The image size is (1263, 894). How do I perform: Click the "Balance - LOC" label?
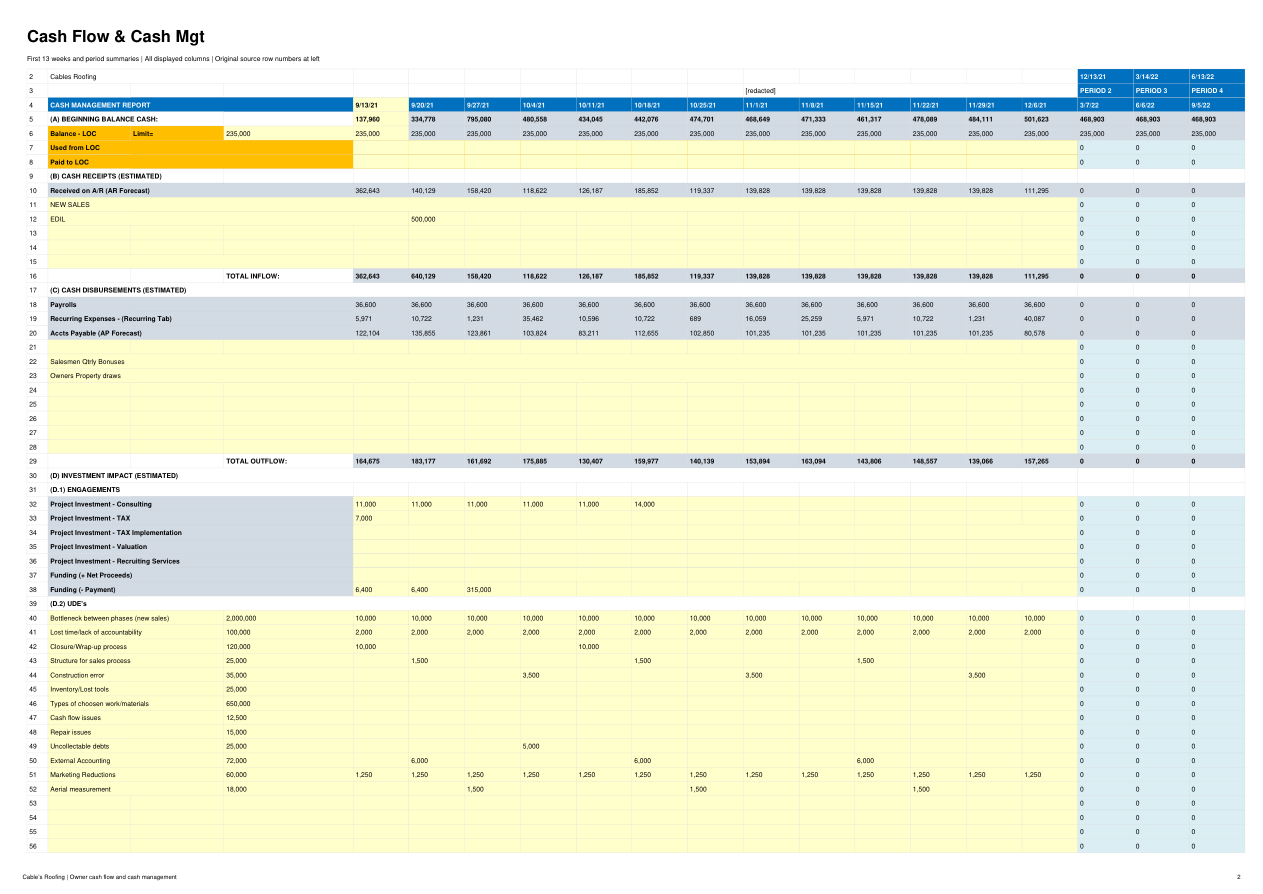point(73,133)
